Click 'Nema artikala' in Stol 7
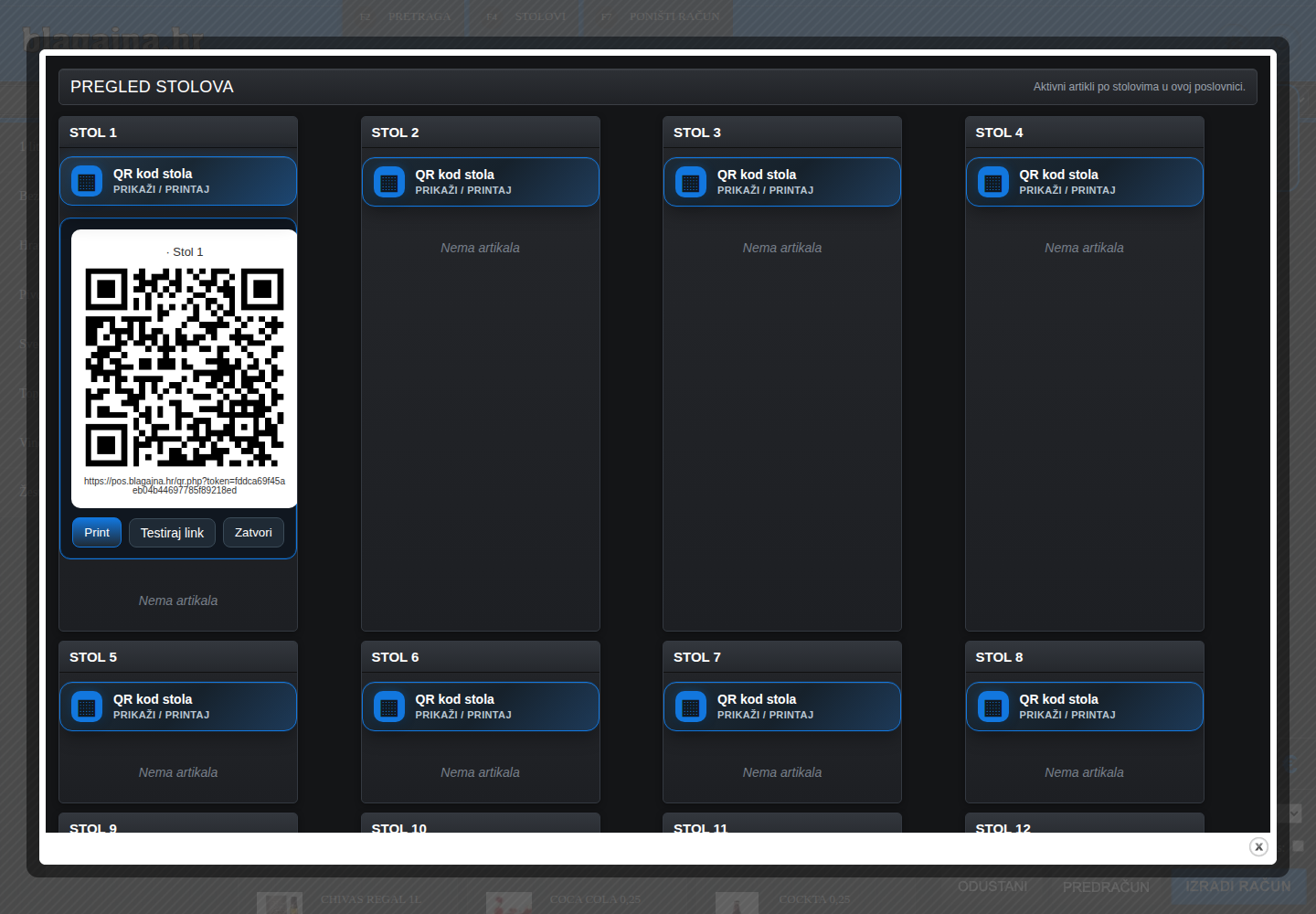 click(x=782, y=772)
